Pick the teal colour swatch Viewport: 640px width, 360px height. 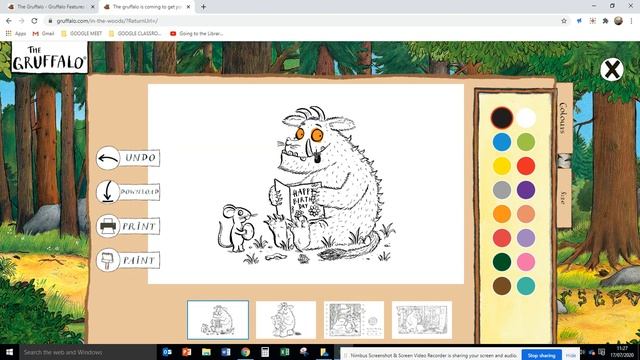tap(526, 286)
